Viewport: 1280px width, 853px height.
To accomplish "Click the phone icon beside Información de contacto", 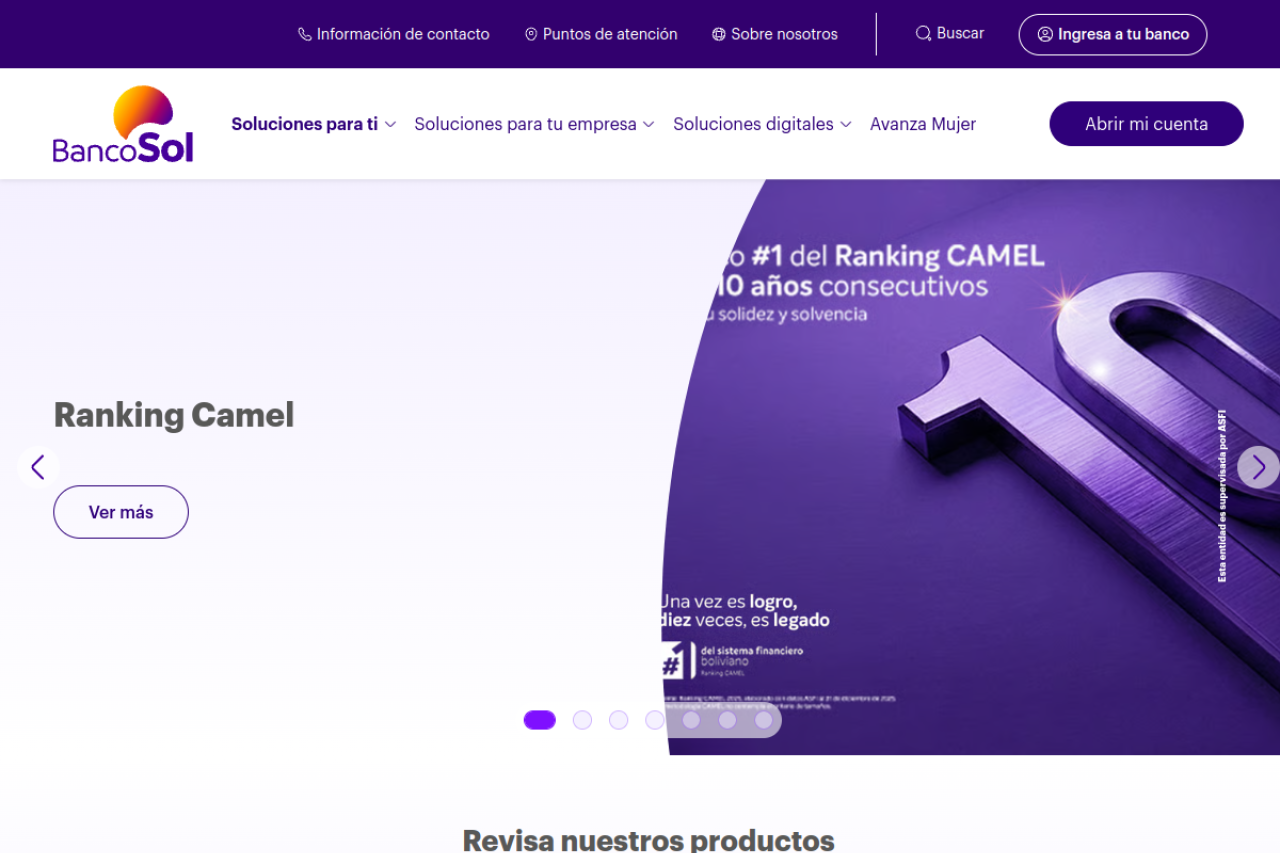I will (x=304, y=34).
